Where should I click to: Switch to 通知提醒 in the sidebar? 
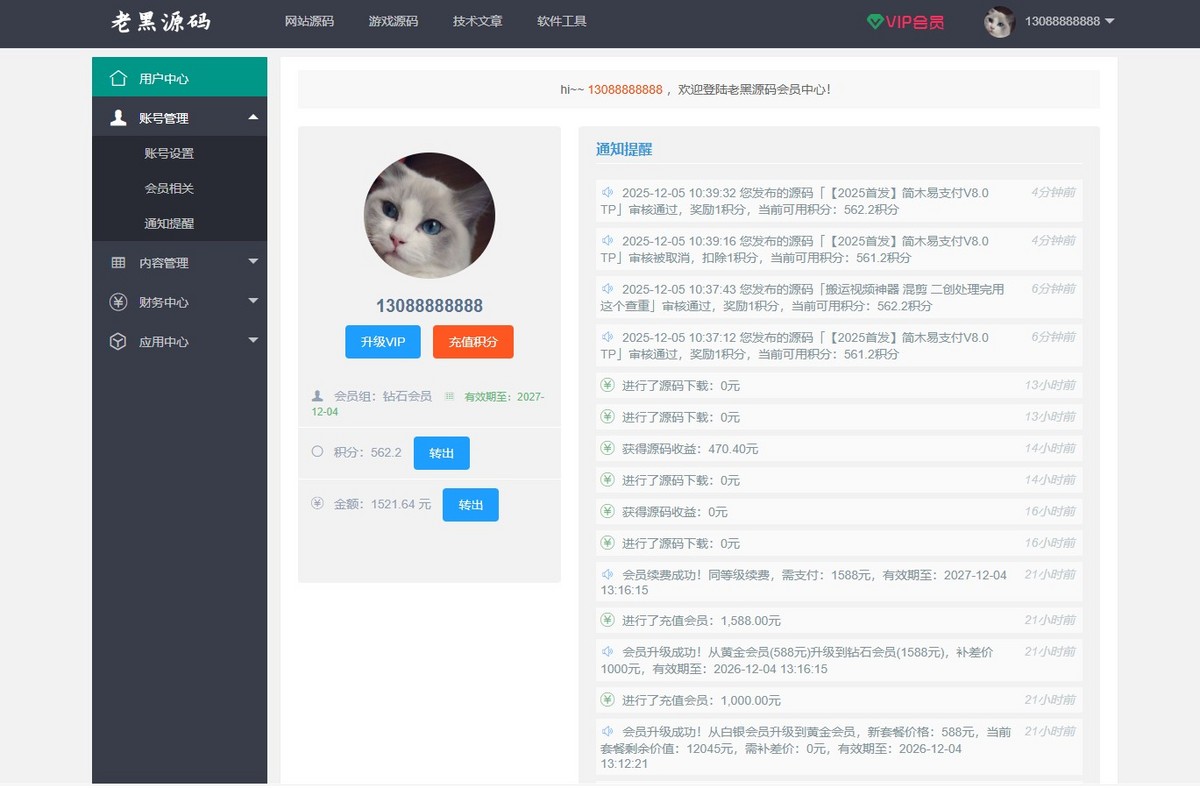[x=169, y=225]
